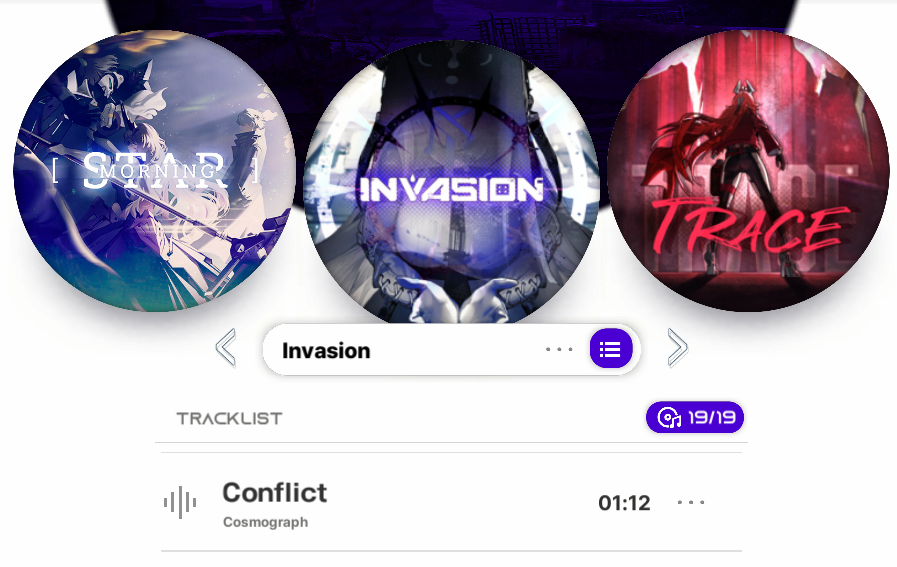Select the Invasion album cover
The image size is (897, 567).
click(x=452, y=183)
